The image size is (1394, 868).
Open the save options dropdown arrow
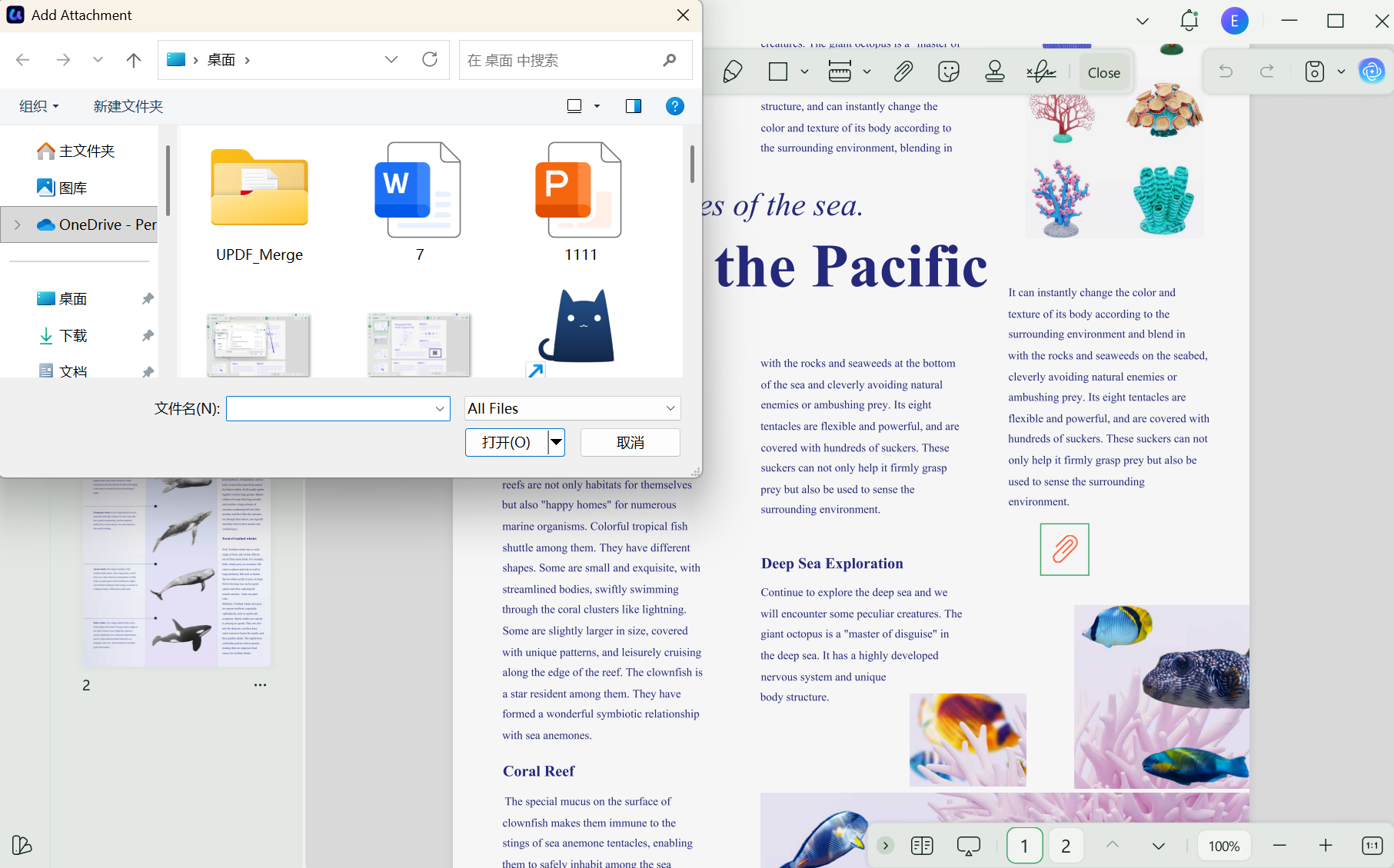click(1341, 72)
